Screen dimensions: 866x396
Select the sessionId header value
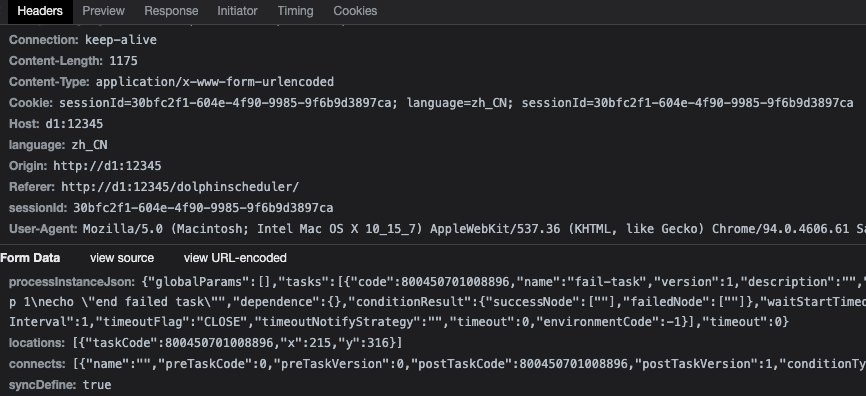pyautogui.click(x=203, y=208)
